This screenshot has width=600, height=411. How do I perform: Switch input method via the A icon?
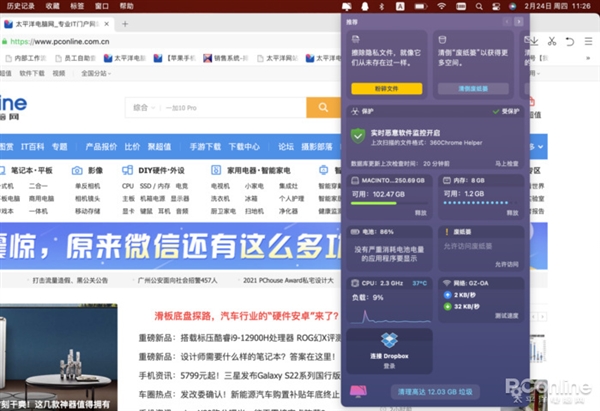click(x=400, y=6)
